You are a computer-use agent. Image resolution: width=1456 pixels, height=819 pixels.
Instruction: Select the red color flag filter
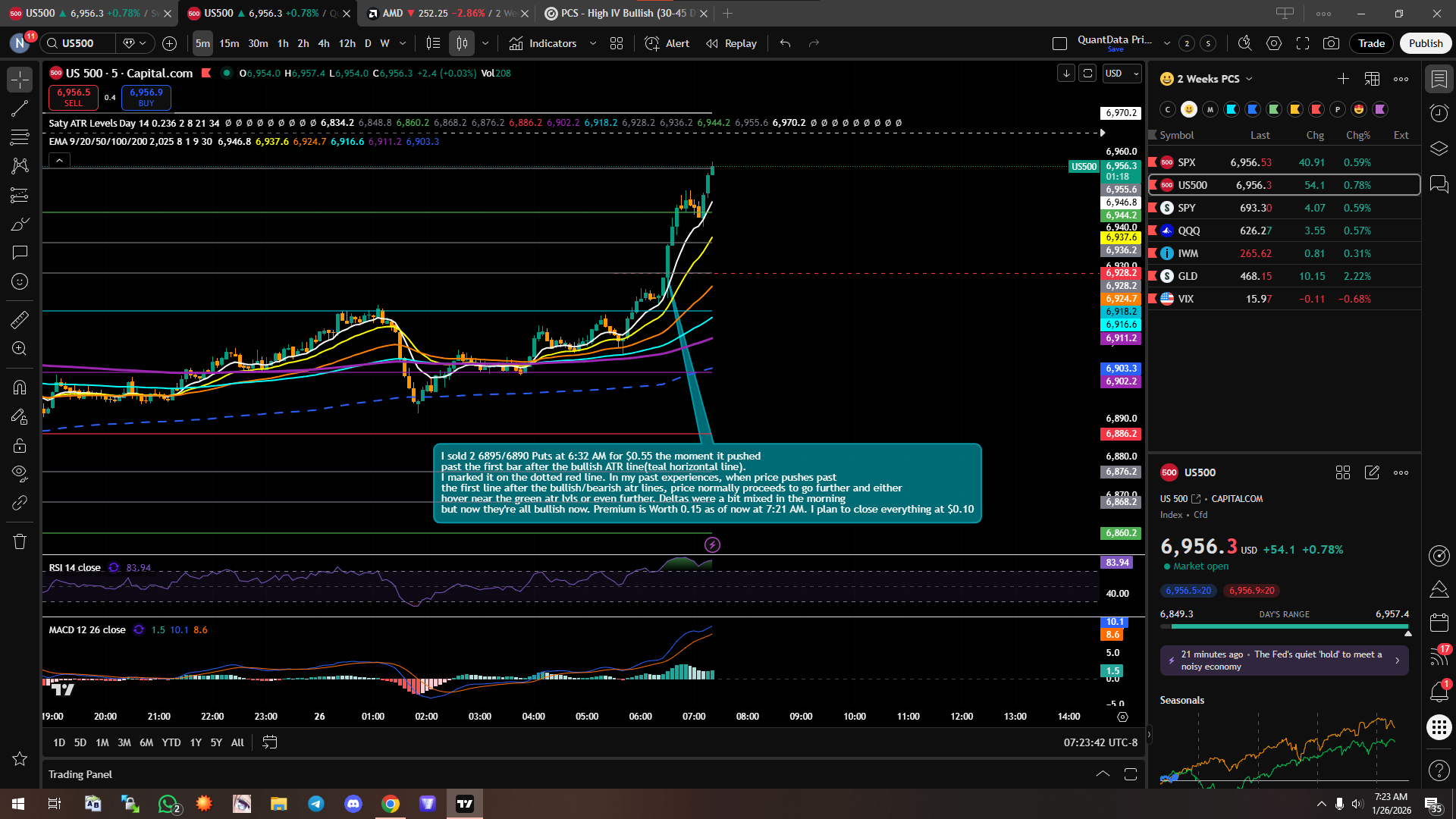point(1316,109)
